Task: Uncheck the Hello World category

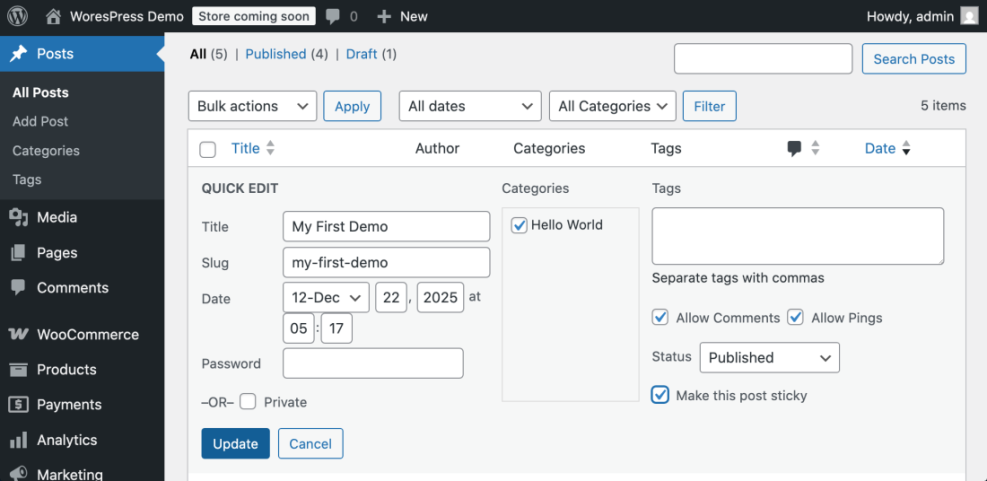Action: 519,225
